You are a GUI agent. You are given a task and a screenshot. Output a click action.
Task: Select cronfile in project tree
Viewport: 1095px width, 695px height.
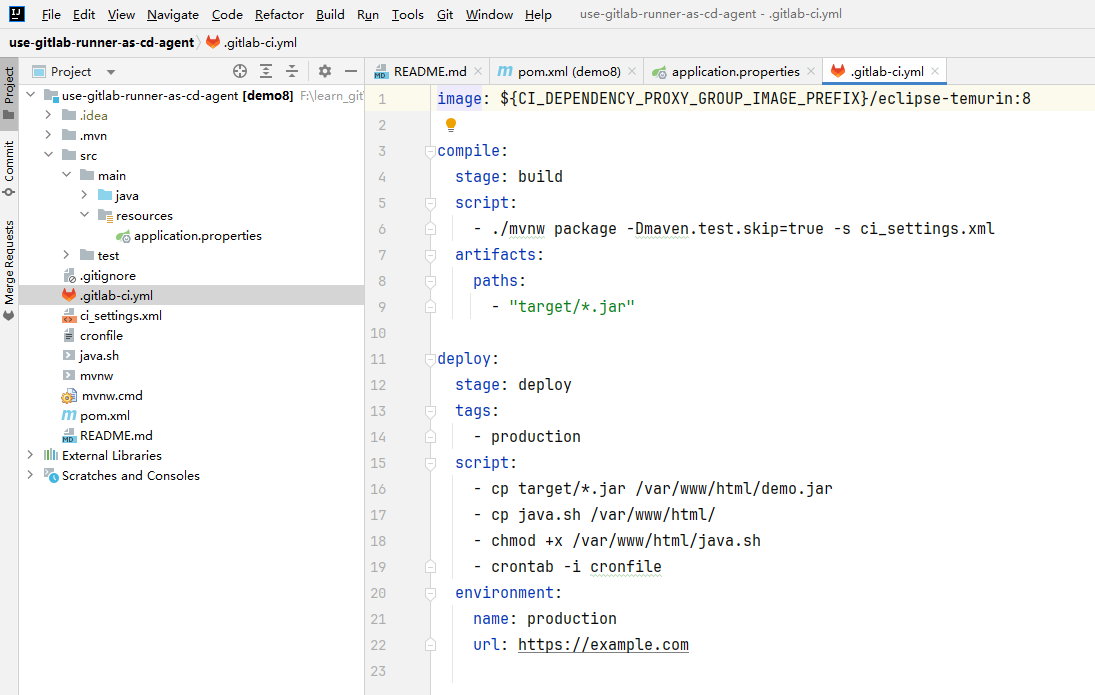pyautogui.click(x=101, y=335)
